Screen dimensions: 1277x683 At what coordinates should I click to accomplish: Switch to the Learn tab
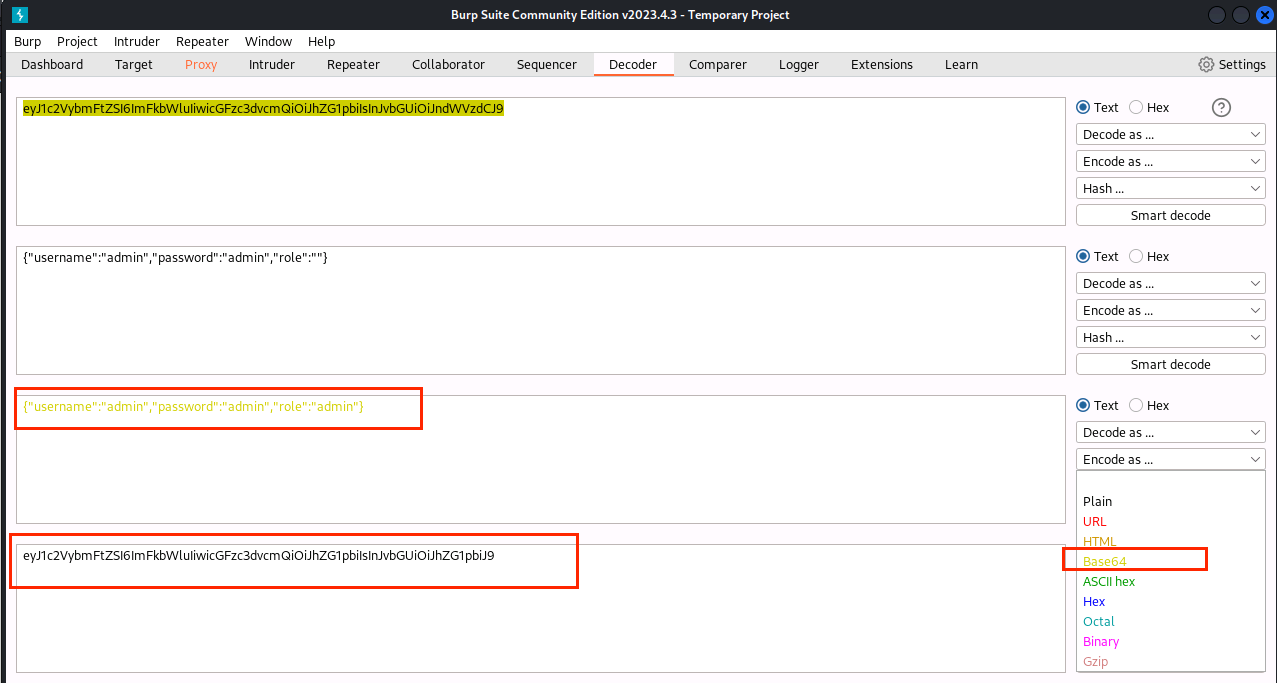tap(961, 64)
